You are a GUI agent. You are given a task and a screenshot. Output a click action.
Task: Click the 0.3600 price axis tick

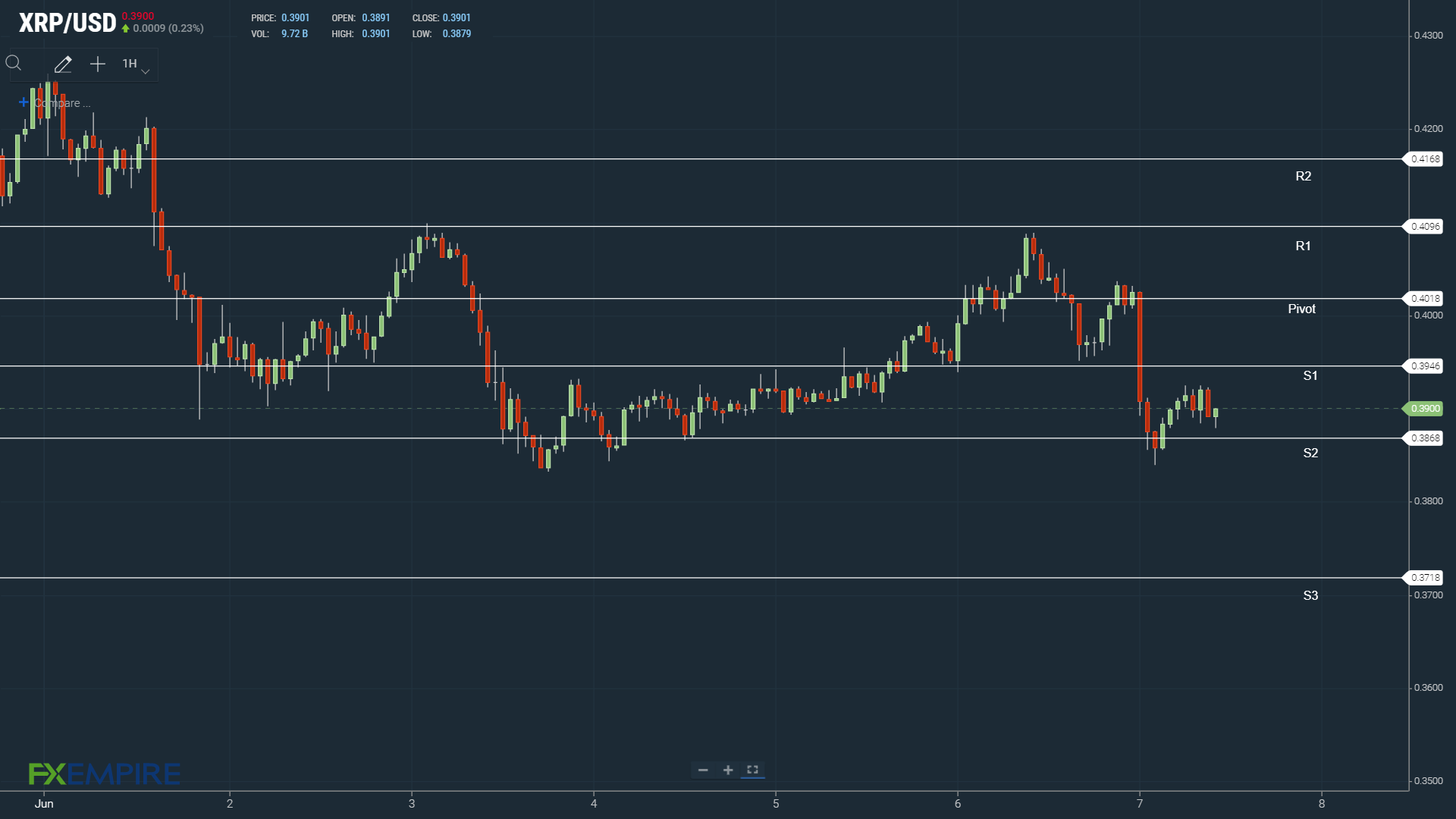(1428, 688)
